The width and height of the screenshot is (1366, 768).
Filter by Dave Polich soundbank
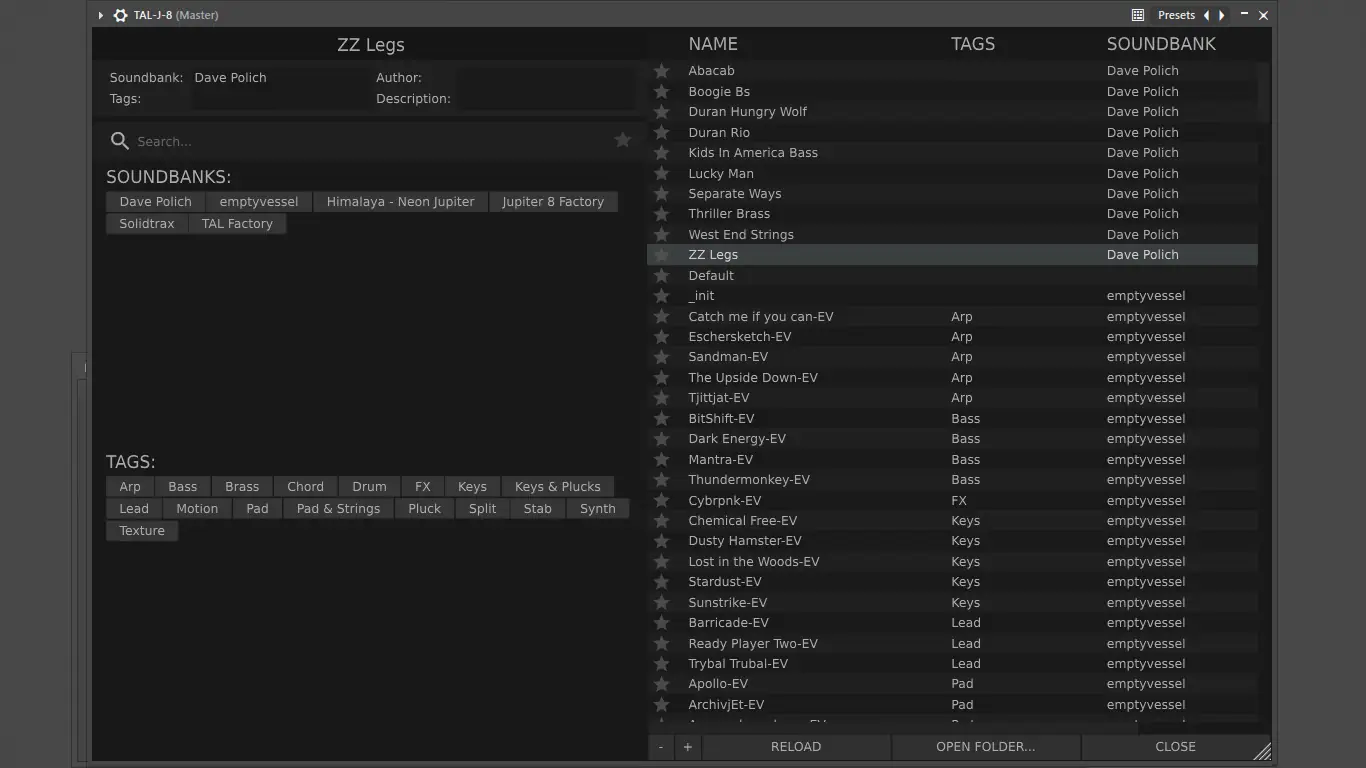pyautogui.click(x=155, y=202)
